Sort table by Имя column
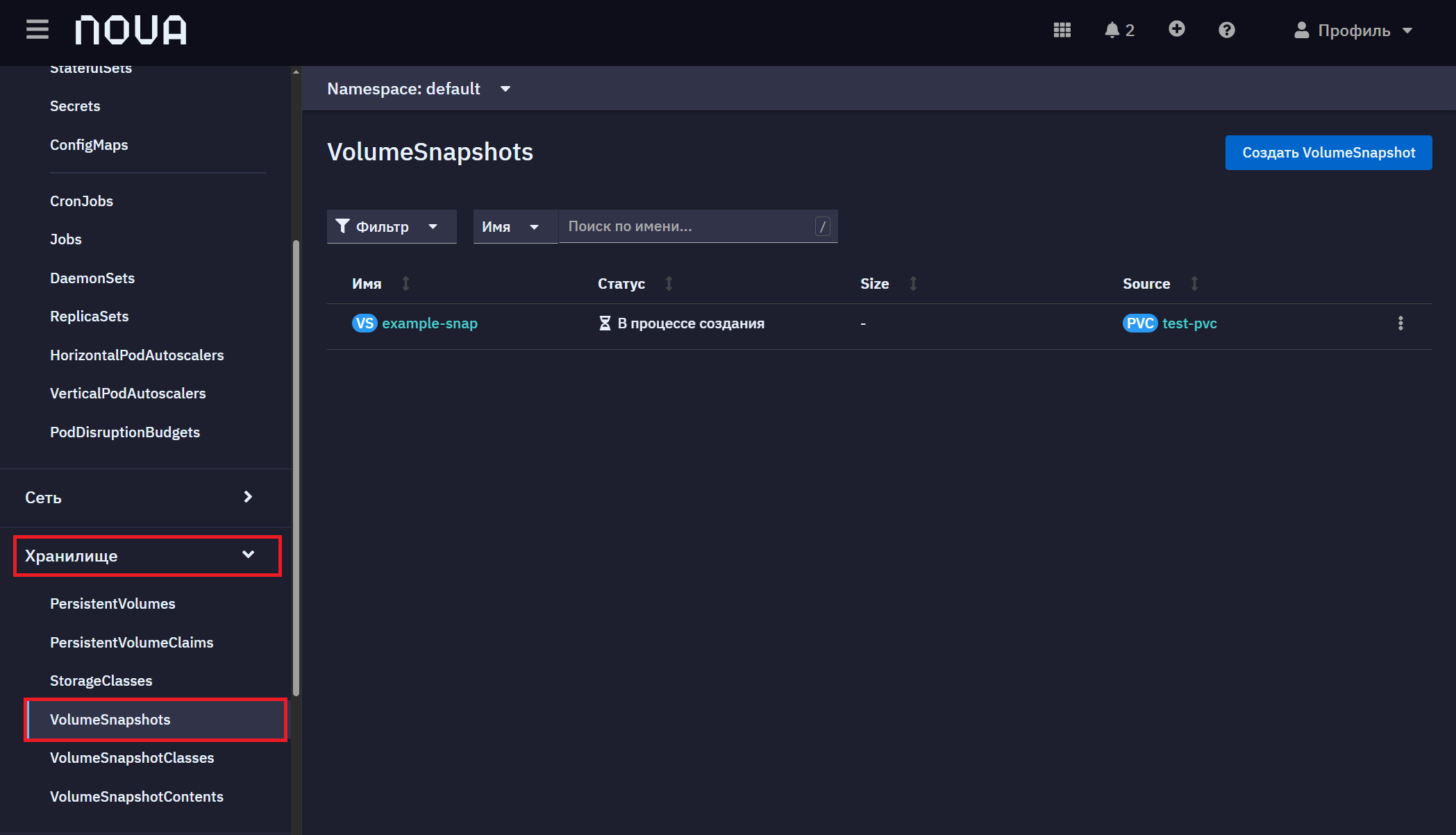1456x835 pixels. coord(405,283)
